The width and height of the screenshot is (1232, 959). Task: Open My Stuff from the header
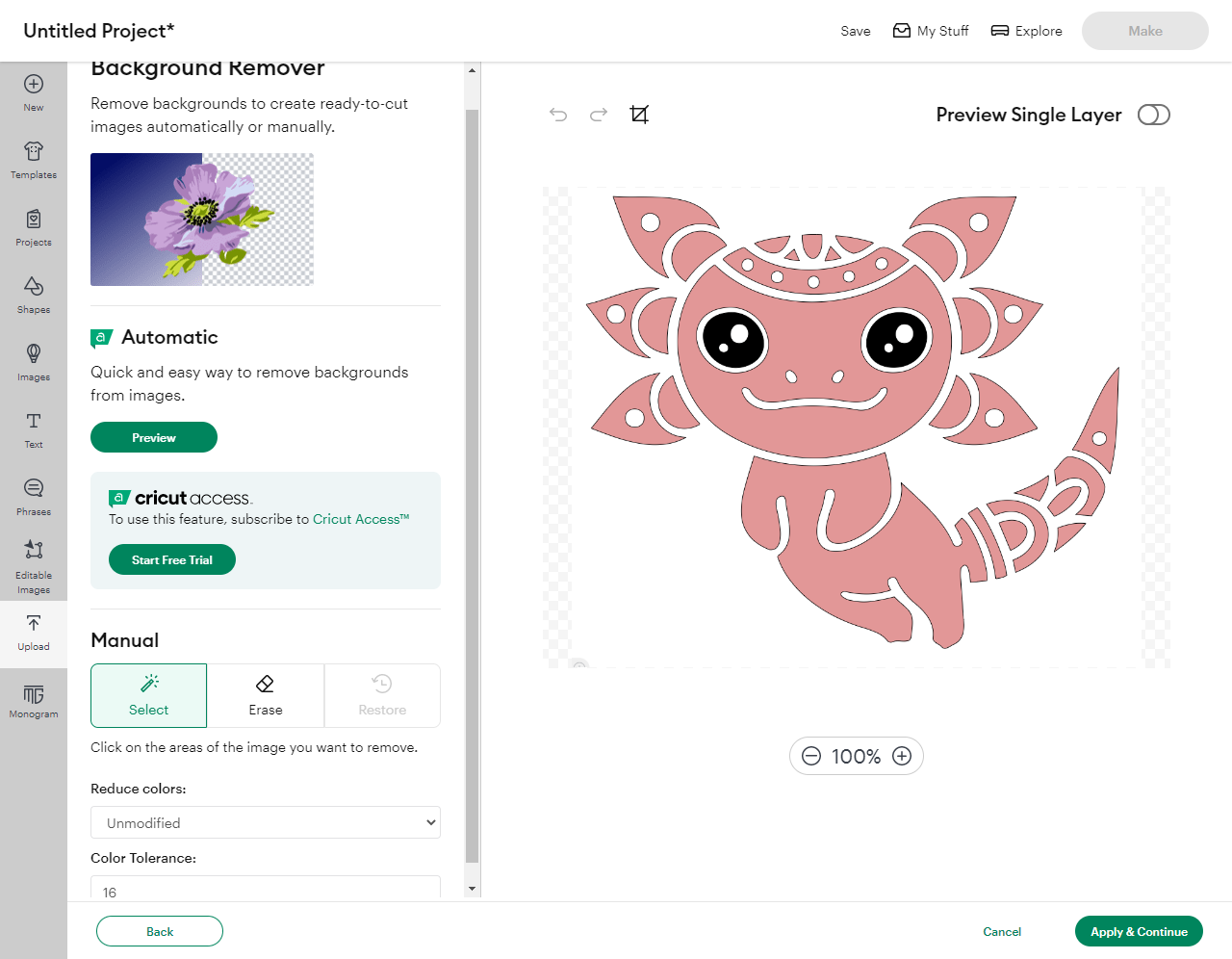tap(931, 31)
